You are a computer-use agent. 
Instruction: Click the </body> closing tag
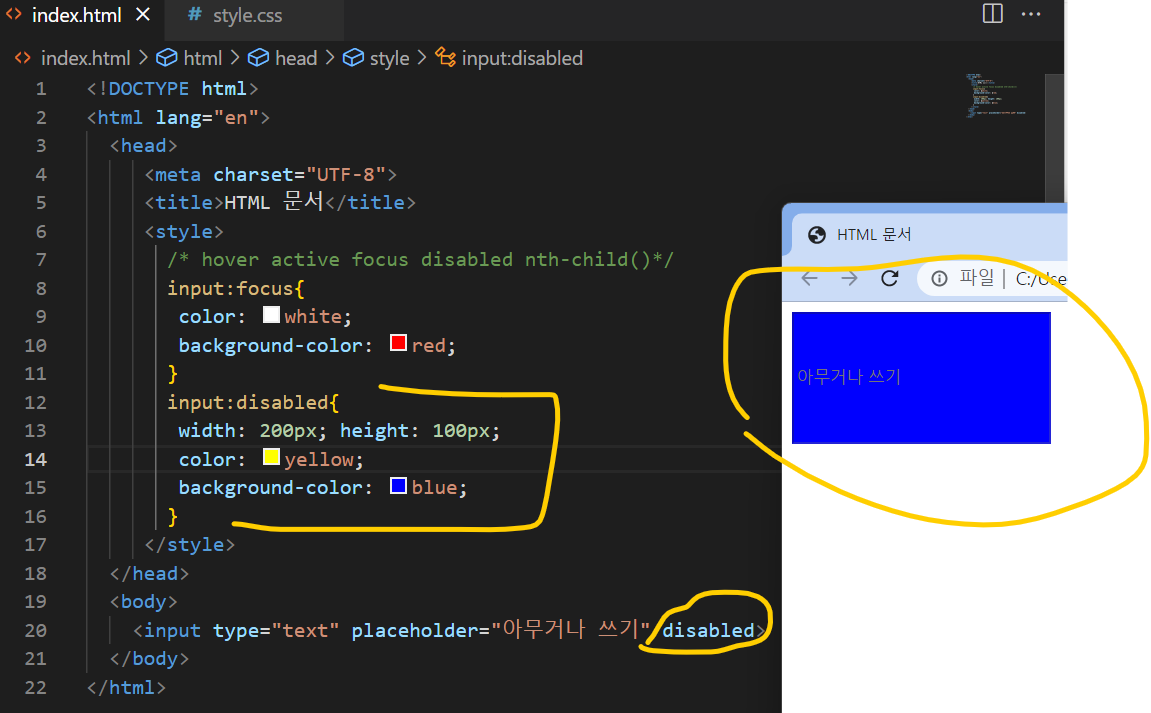150,659
